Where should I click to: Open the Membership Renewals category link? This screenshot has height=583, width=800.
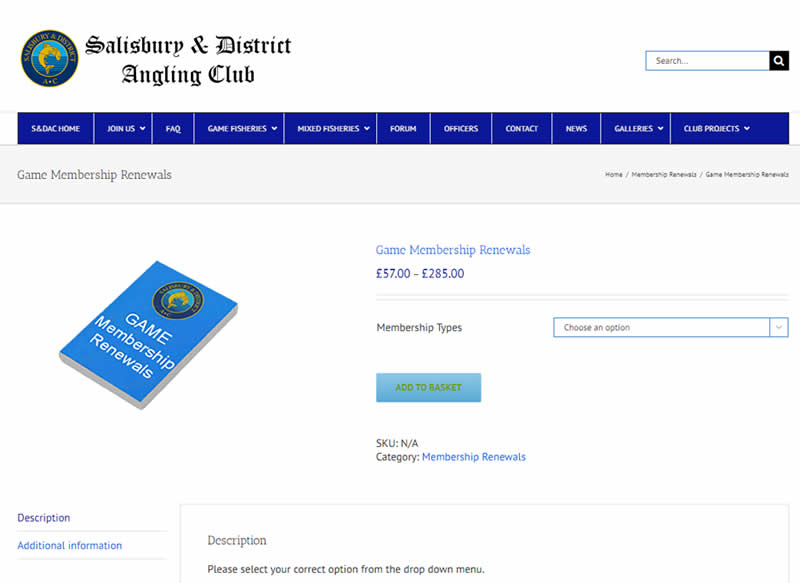point(473,457)
